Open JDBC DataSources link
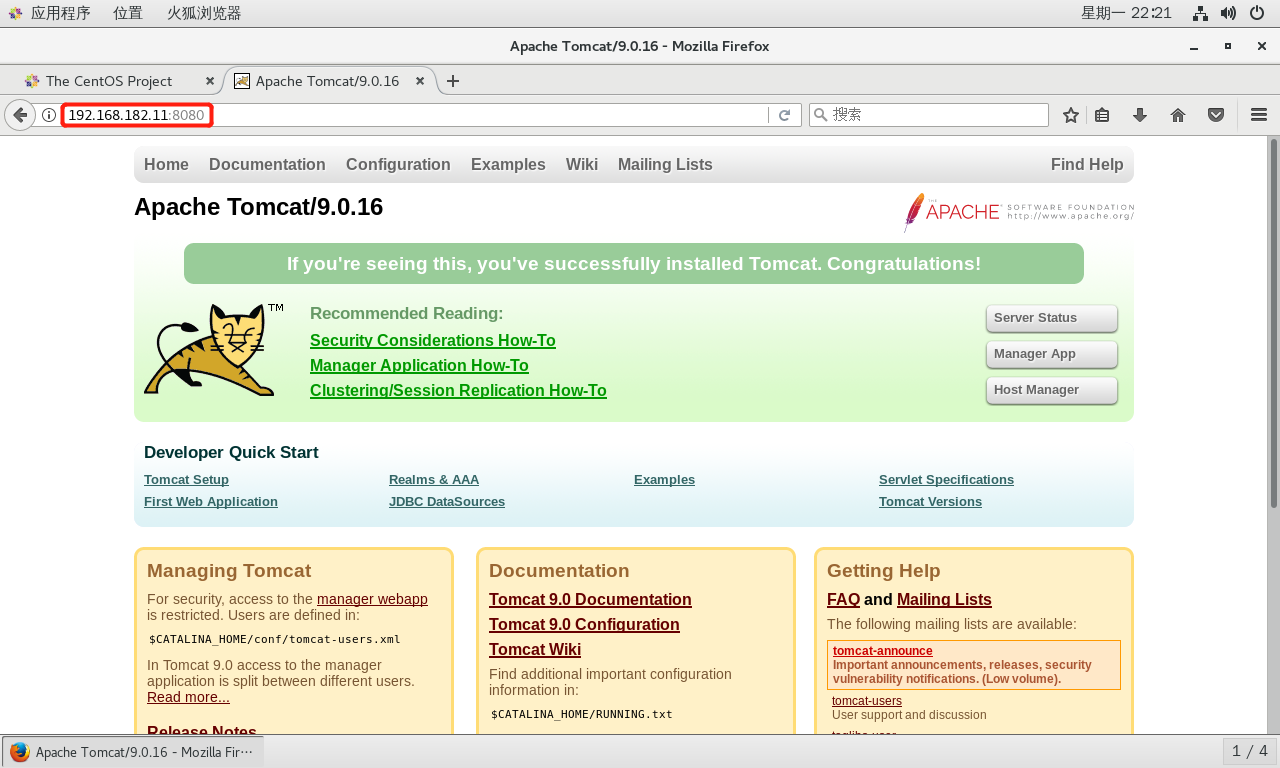 [x=447, y=502]
